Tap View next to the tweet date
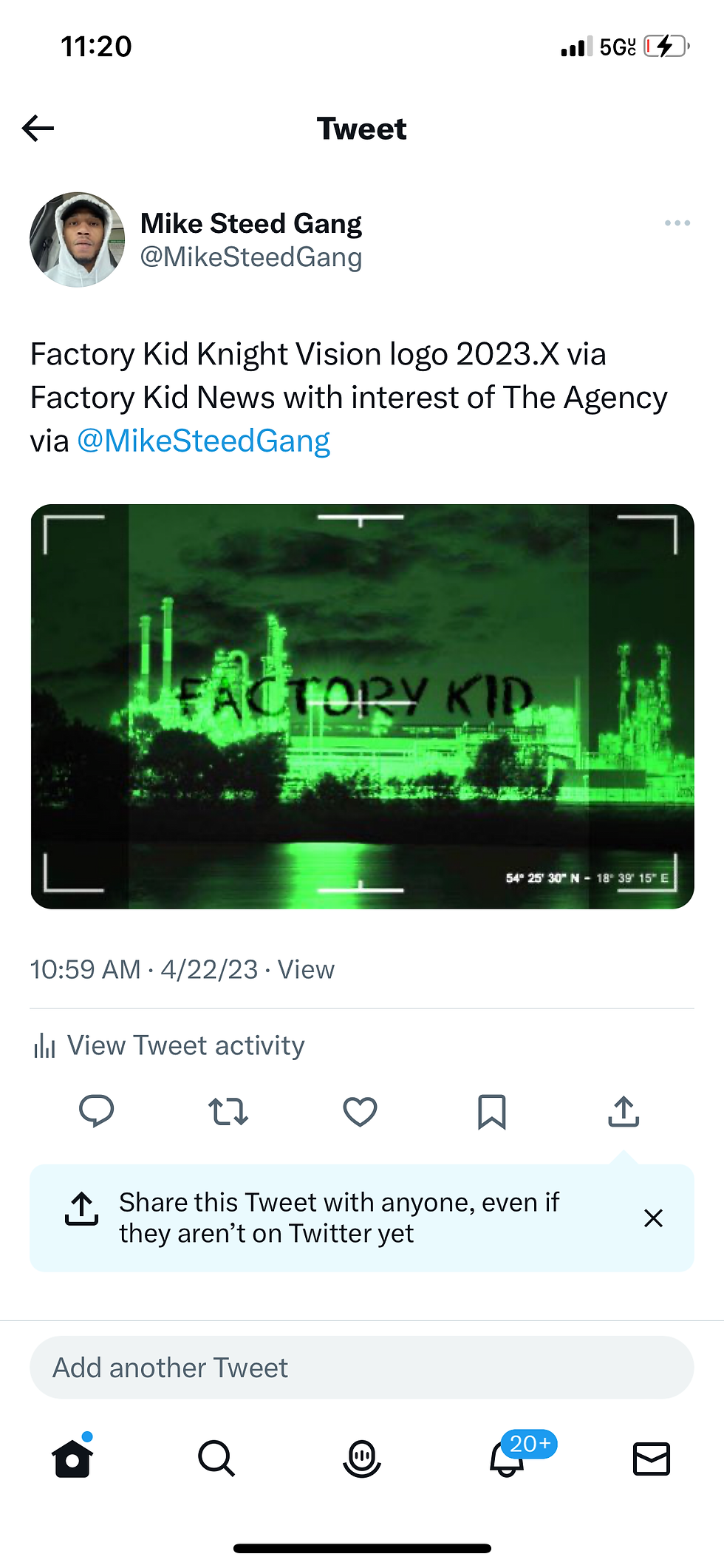 point(306,969)
